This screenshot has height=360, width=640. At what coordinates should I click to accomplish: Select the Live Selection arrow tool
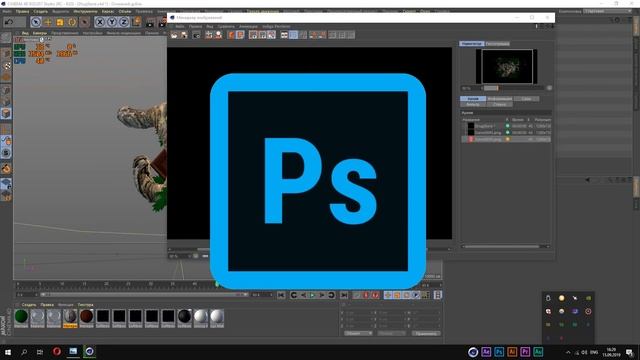tap(36, 22)
